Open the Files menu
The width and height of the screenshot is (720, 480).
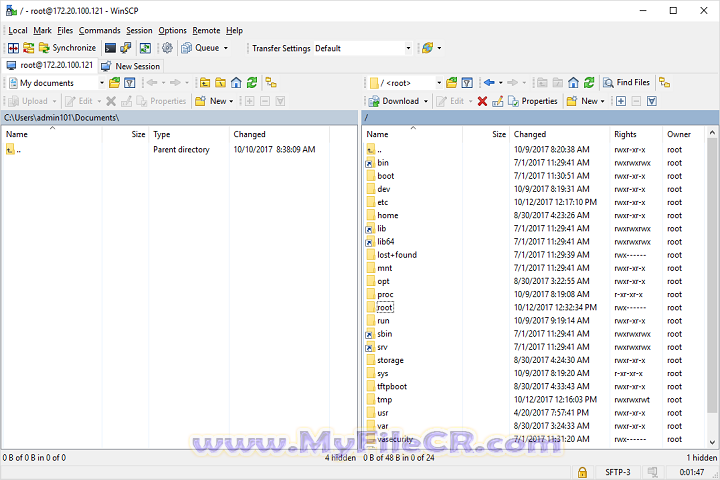click(65, 30)
